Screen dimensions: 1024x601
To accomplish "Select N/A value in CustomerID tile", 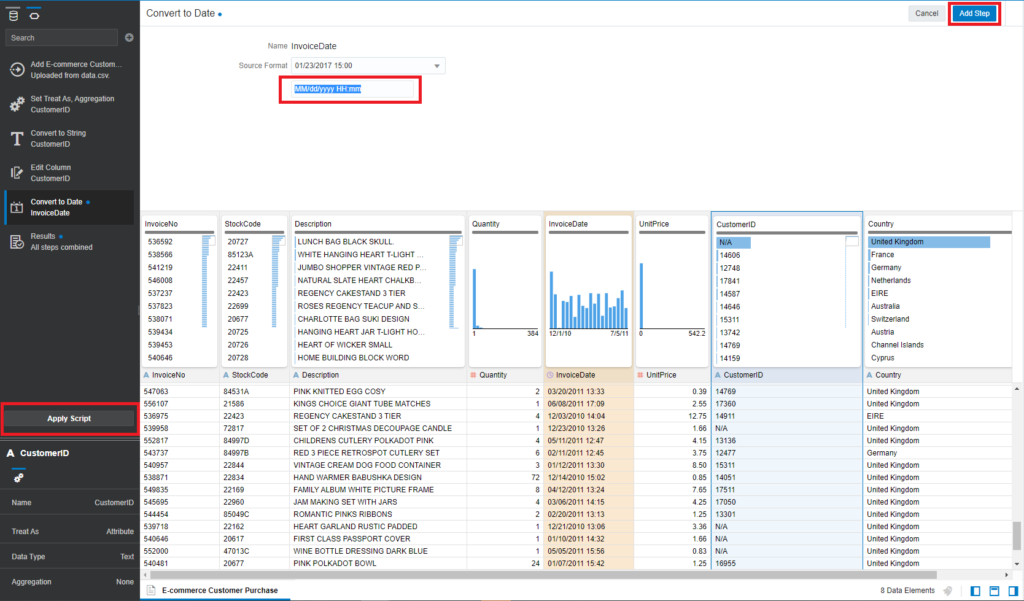I will pyautogui.click(x=733, y=242).
